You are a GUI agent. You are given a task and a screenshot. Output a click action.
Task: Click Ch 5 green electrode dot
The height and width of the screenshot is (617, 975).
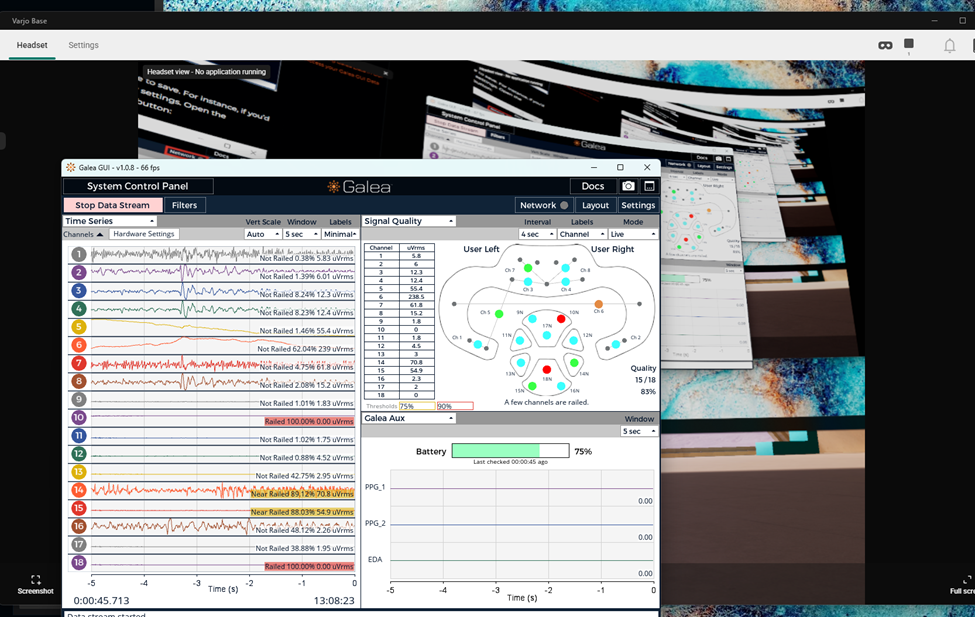[499, 314]
